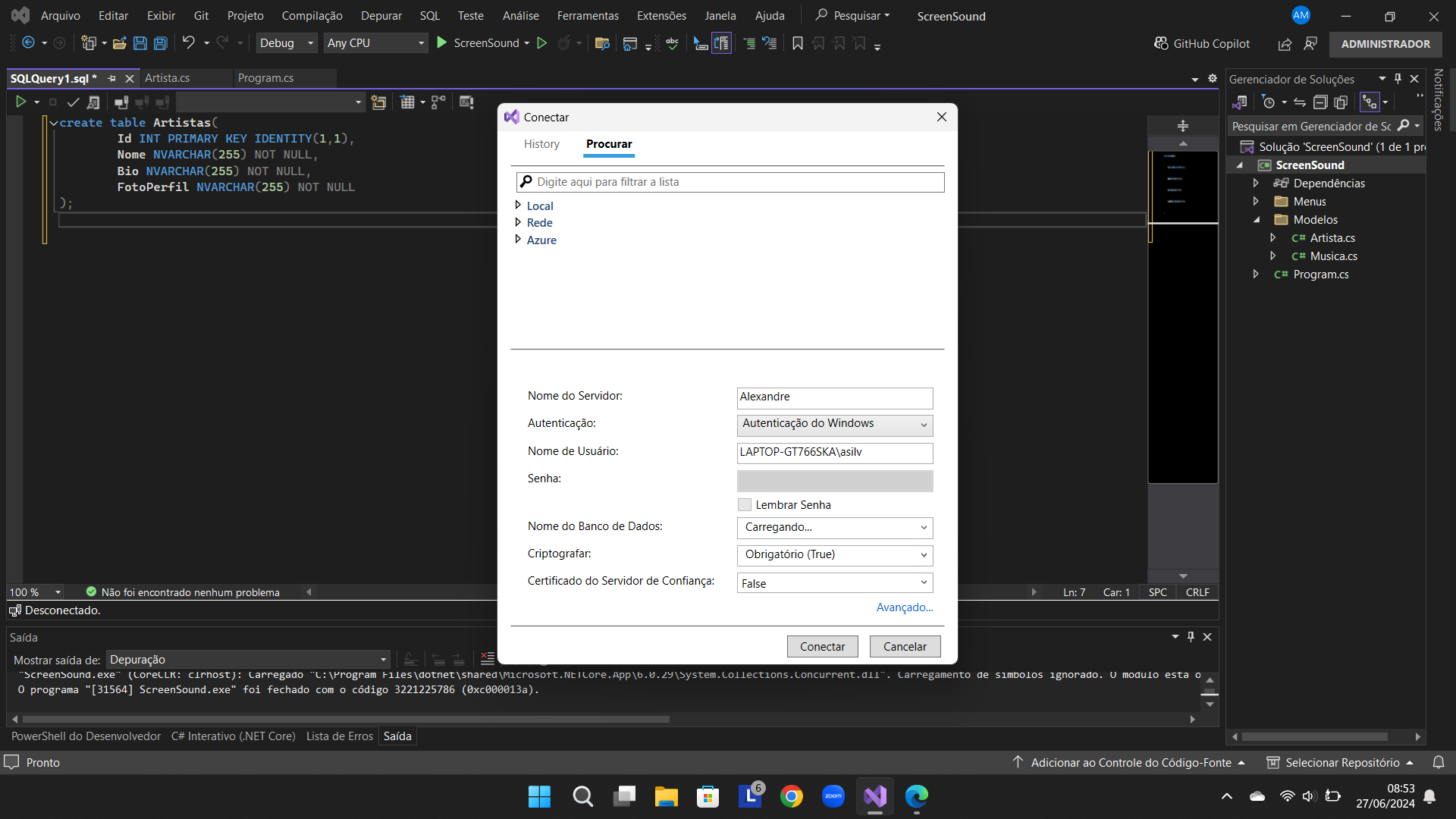Click the Connect icon in the SQL toolbar
The image size is (1456, 819).
121,102
